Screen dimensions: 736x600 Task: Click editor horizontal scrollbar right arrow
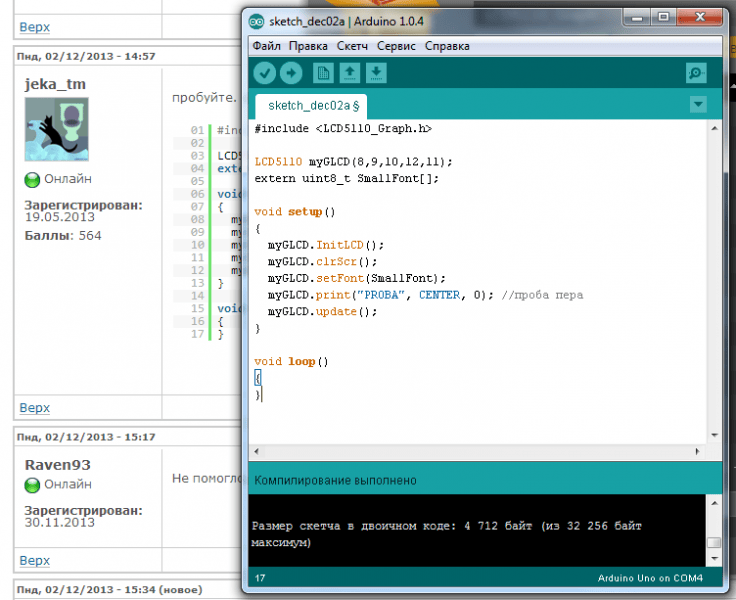[x=698, y=452]
